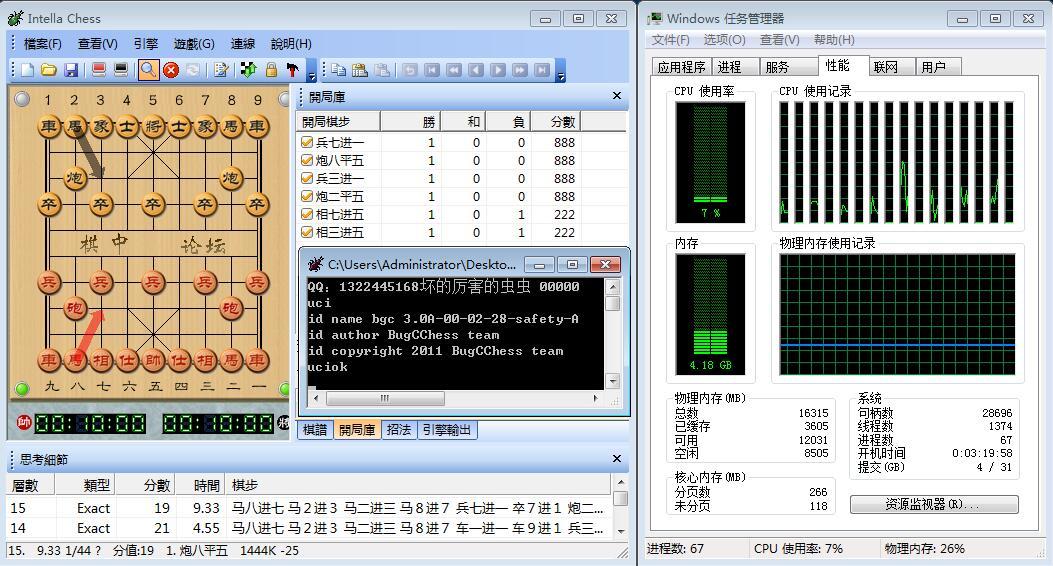The width and height of the screenshot is (1053, 566).
Task: Close the 開局庫 panel
Action: tap(616, 96)
